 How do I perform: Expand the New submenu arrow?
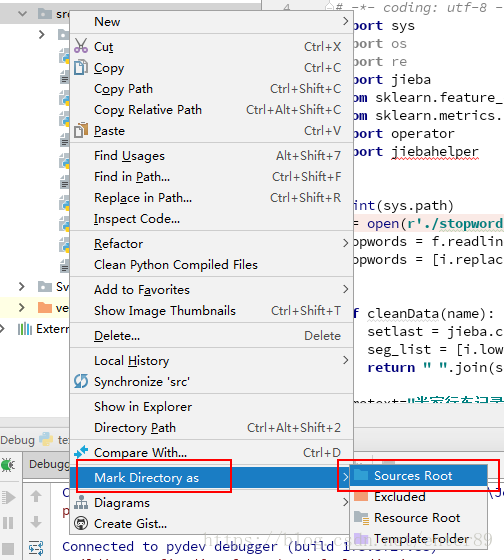pyautogui.click(x=345, y=21)
